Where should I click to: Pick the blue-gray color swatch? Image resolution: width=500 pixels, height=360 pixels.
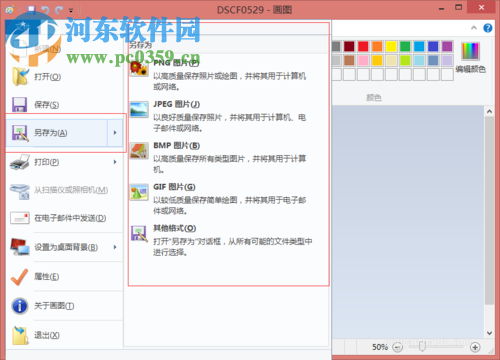pos(433,60)
